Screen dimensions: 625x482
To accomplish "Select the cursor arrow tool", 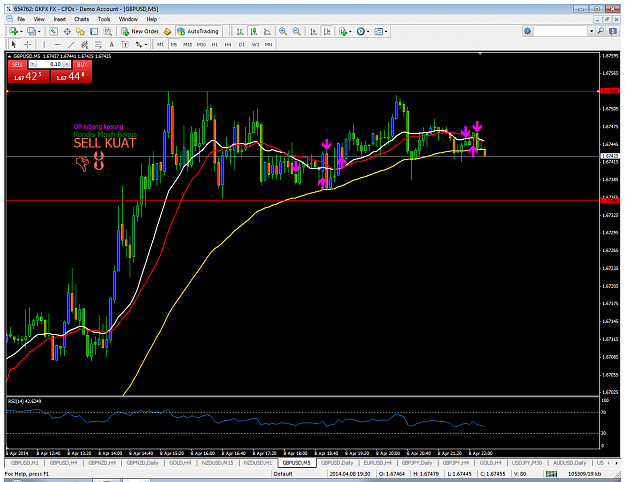I will click(x=14, y=44).
